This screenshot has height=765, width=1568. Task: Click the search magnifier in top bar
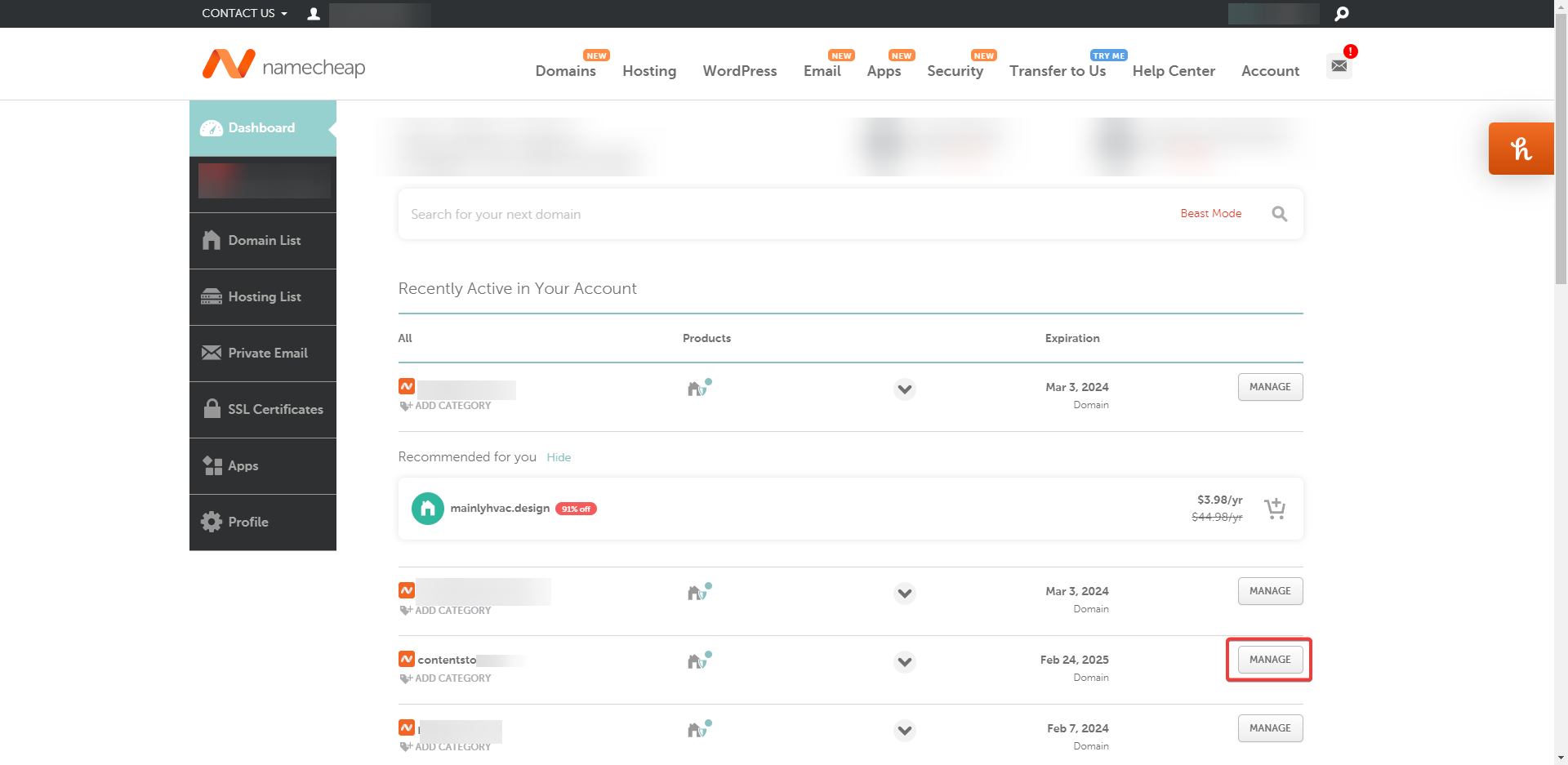click(1342, 14)
